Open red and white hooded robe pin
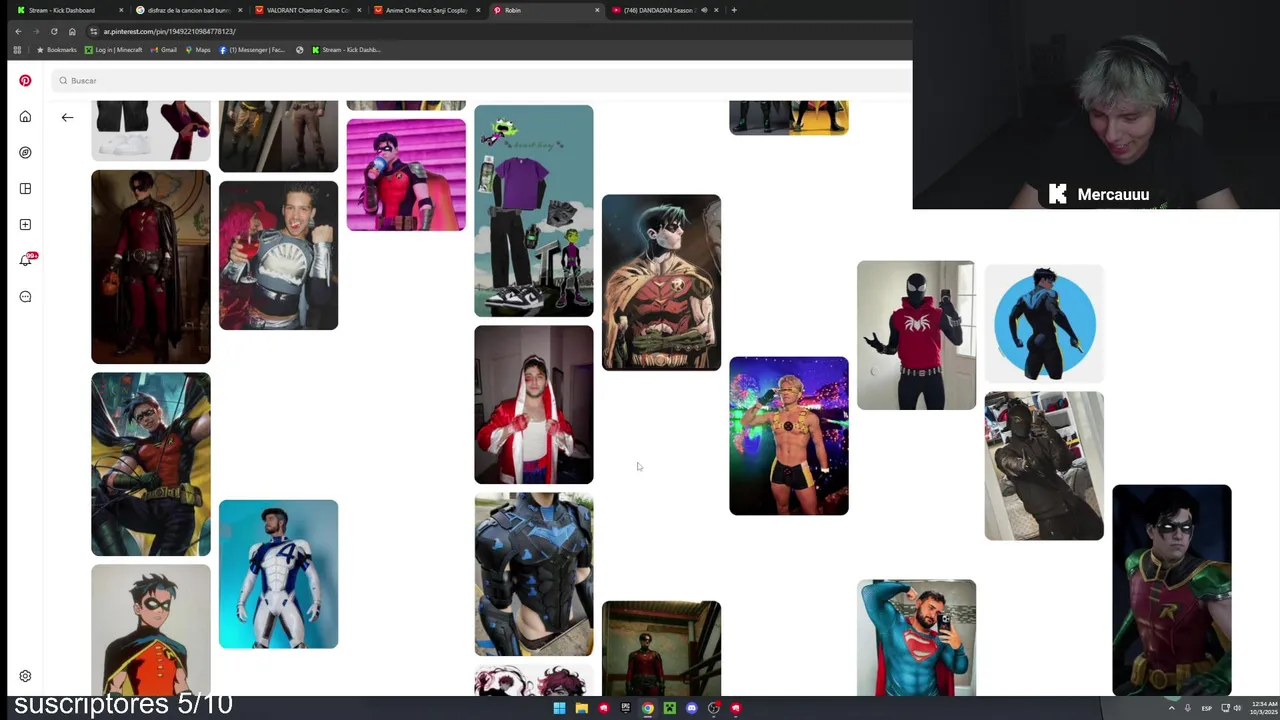 533,405
